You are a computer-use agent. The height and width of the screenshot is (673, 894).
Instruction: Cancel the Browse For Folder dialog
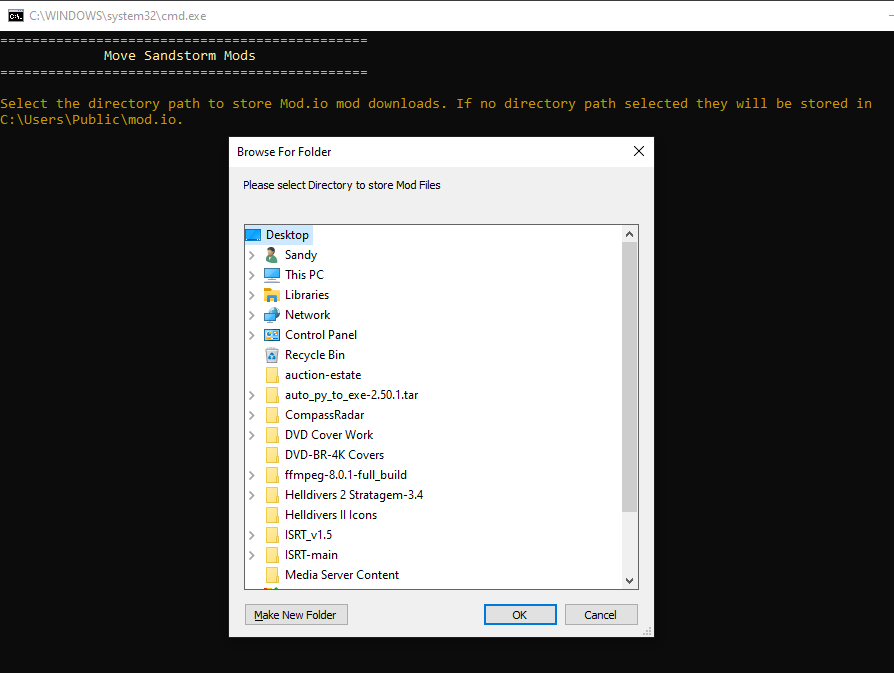pyautogui.click(x=601, y=615)
